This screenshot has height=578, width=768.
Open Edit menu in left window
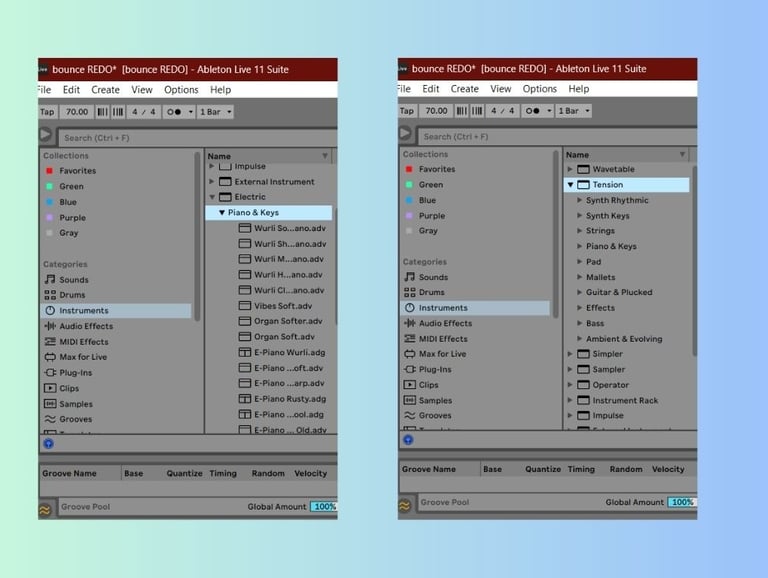[71, 90]
